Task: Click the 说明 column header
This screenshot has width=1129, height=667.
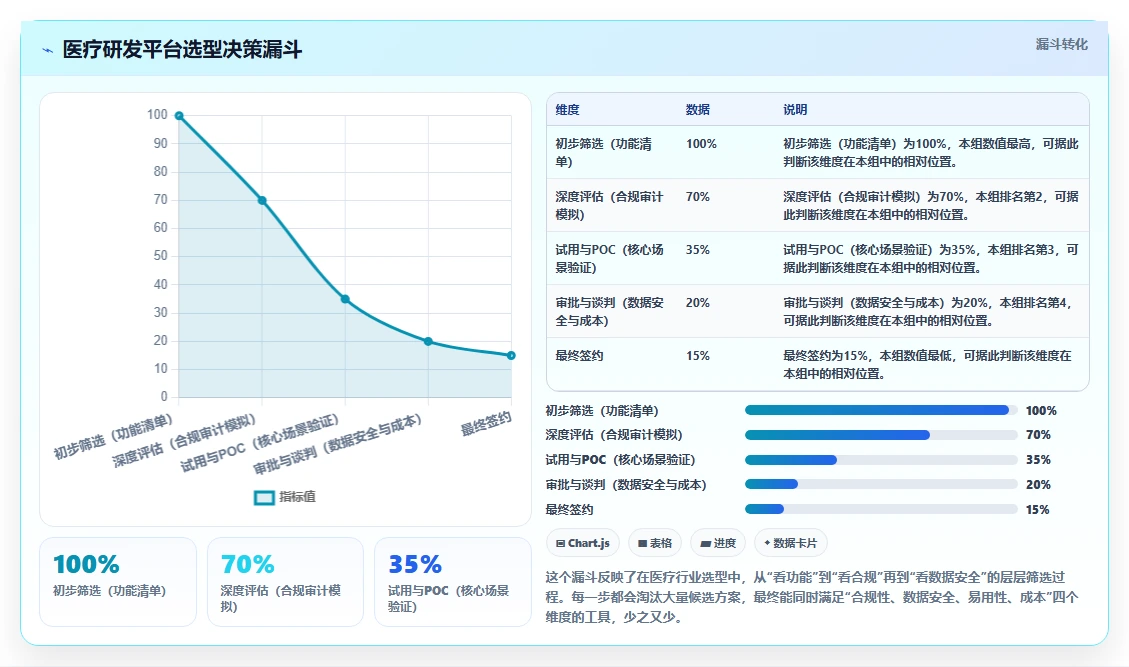Action: (796, 109)
